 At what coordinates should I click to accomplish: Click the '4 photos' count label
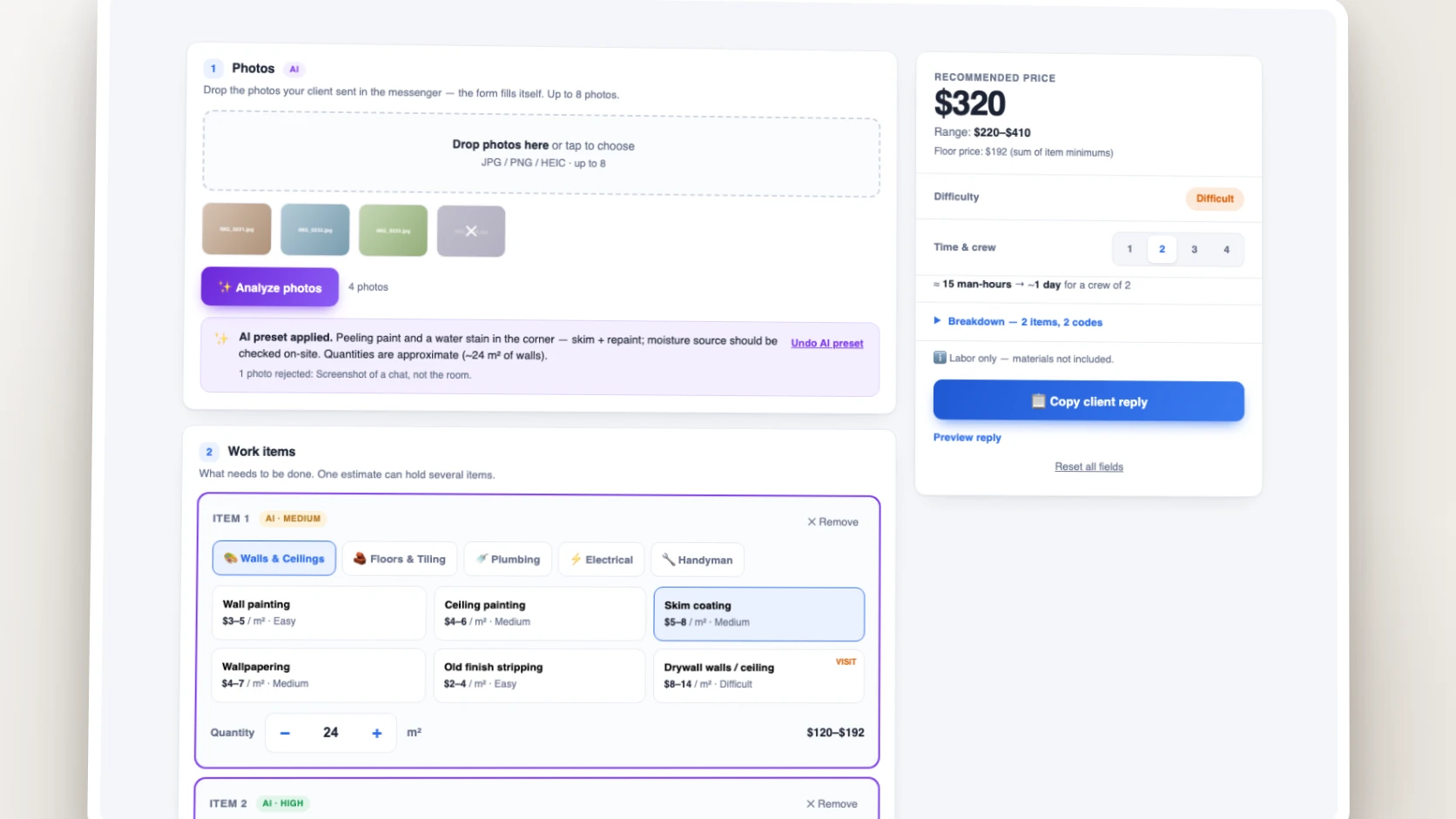click(368, 287)
